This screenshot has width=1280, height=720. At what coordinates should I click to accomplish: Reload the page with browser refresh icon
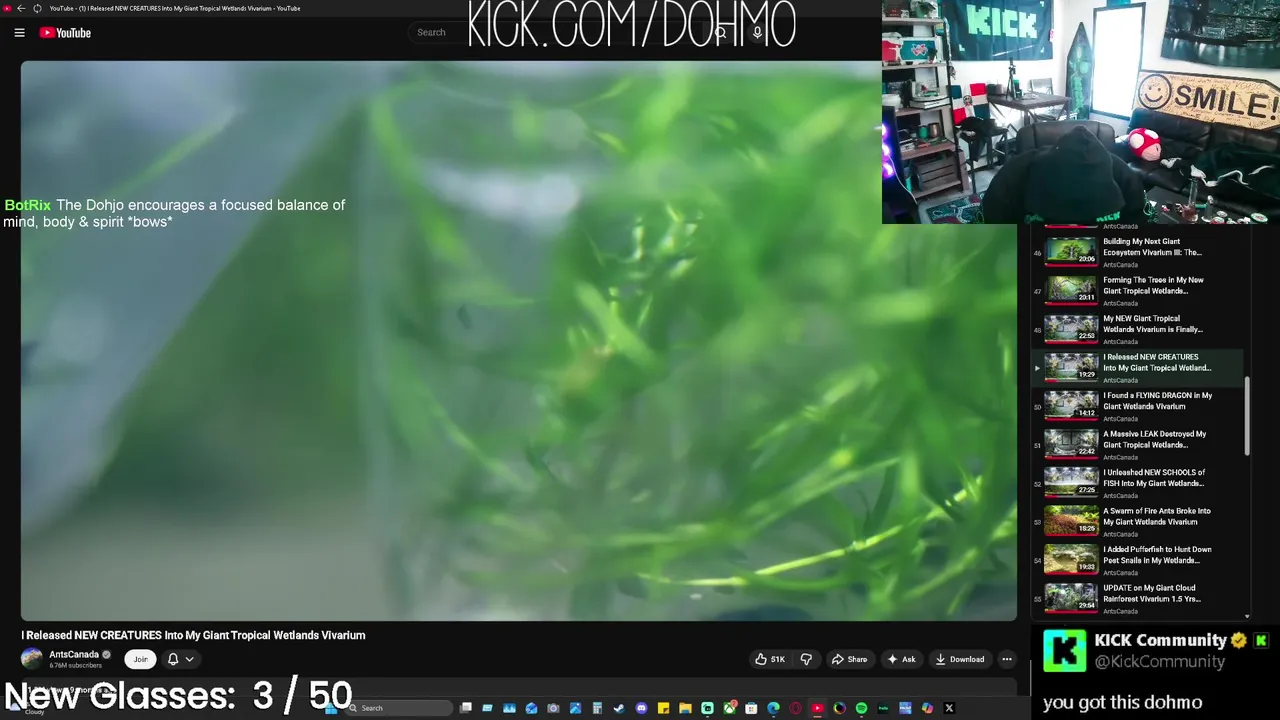click(x=37, y=8)
